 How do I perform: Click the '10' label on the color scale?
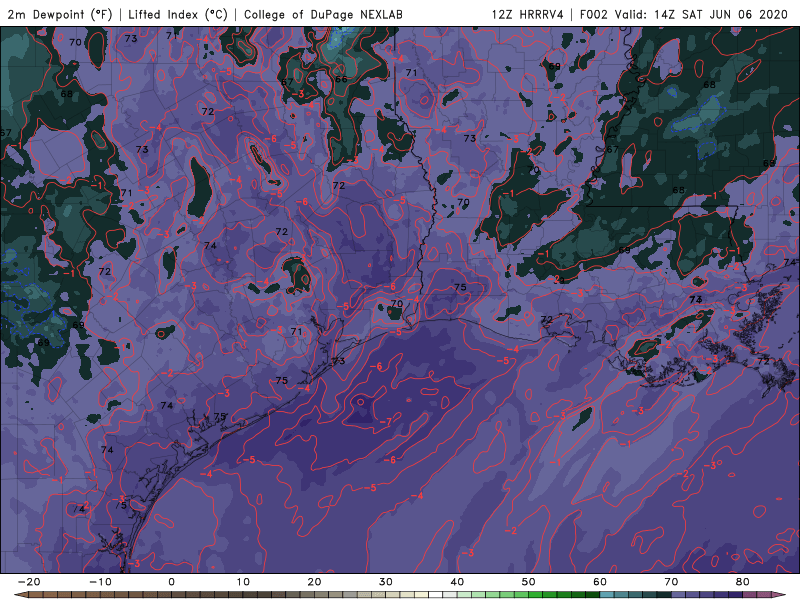point(243,582)
